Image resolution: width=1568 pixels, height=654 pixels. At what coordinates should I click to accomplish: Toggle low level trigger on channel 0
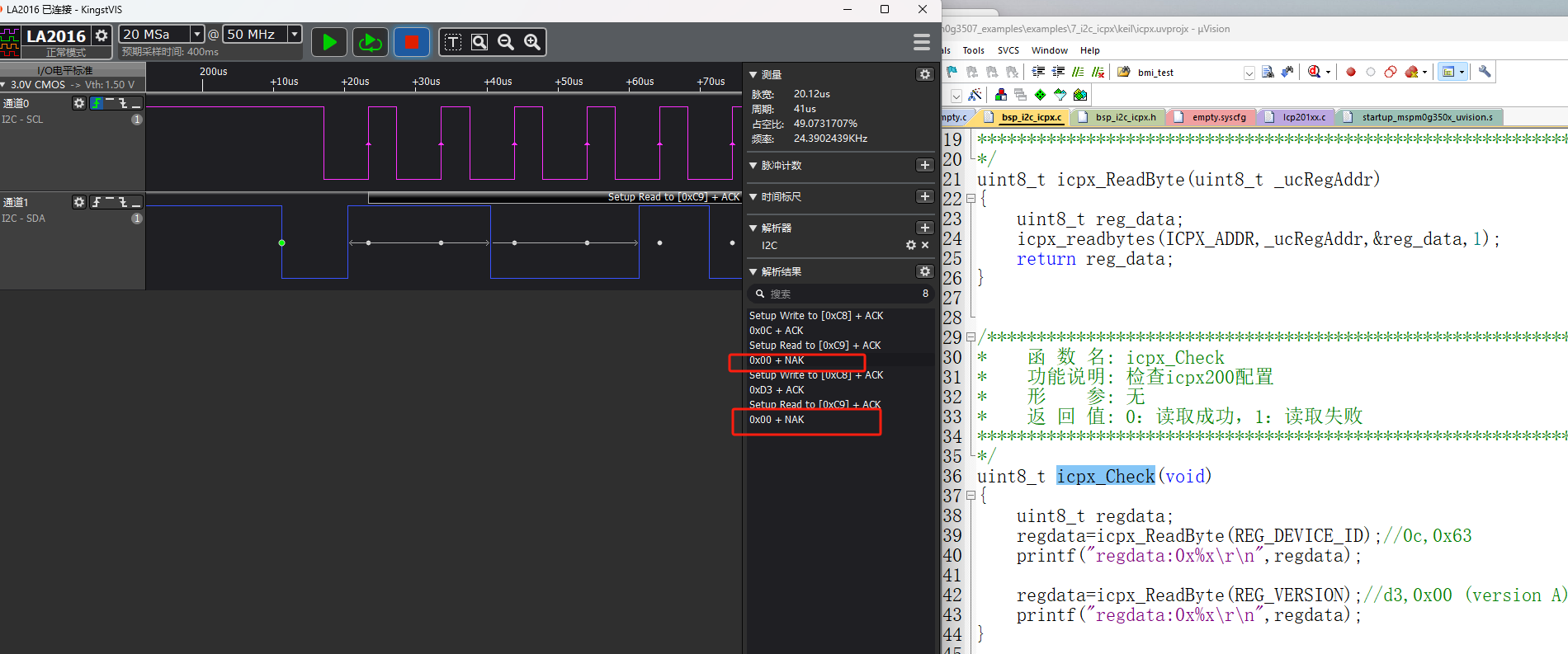[136, 103]
